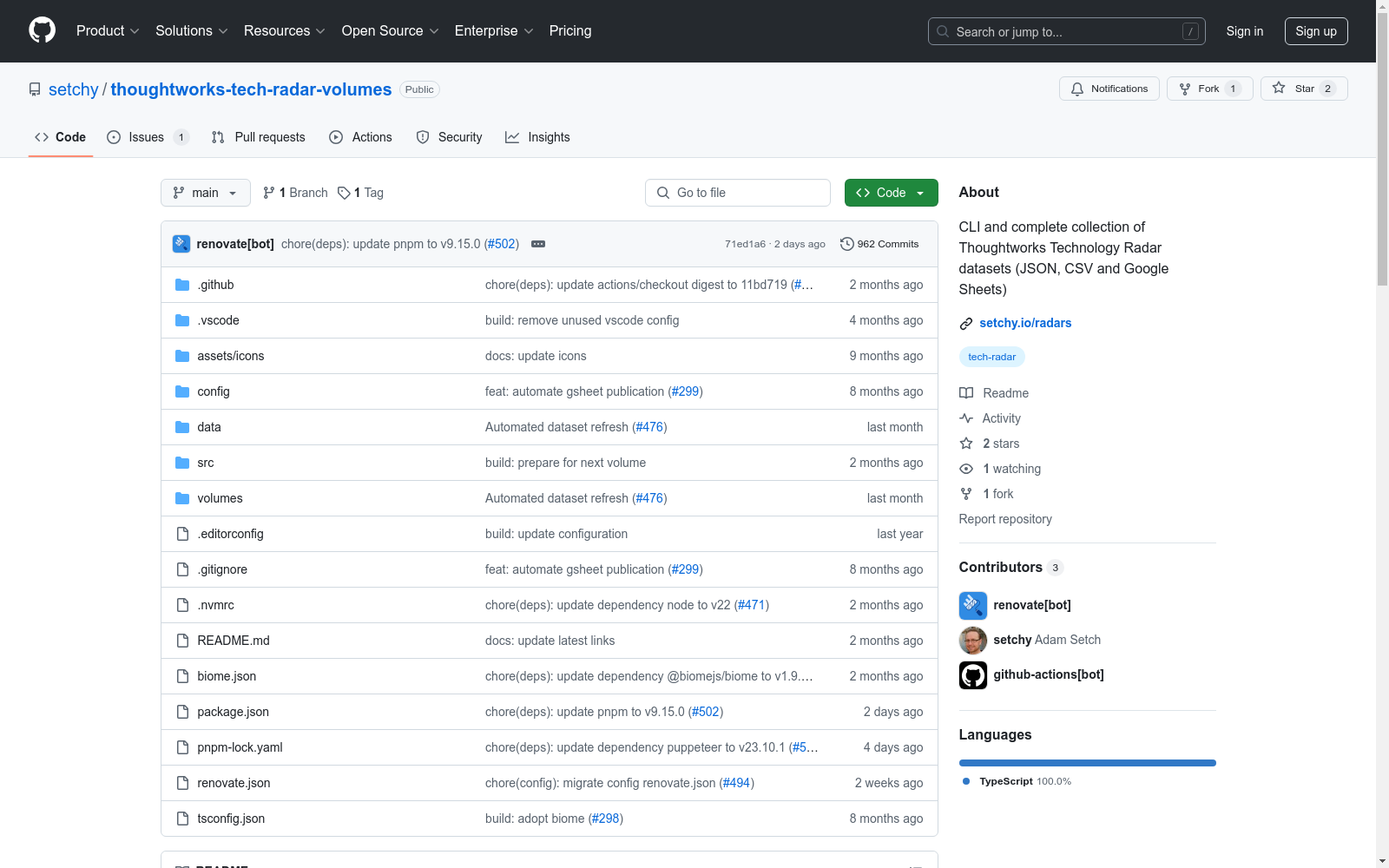The width and height of the screenshot is (1389, 868).
Task: Fork this repository
Action: click(1210, 89)
